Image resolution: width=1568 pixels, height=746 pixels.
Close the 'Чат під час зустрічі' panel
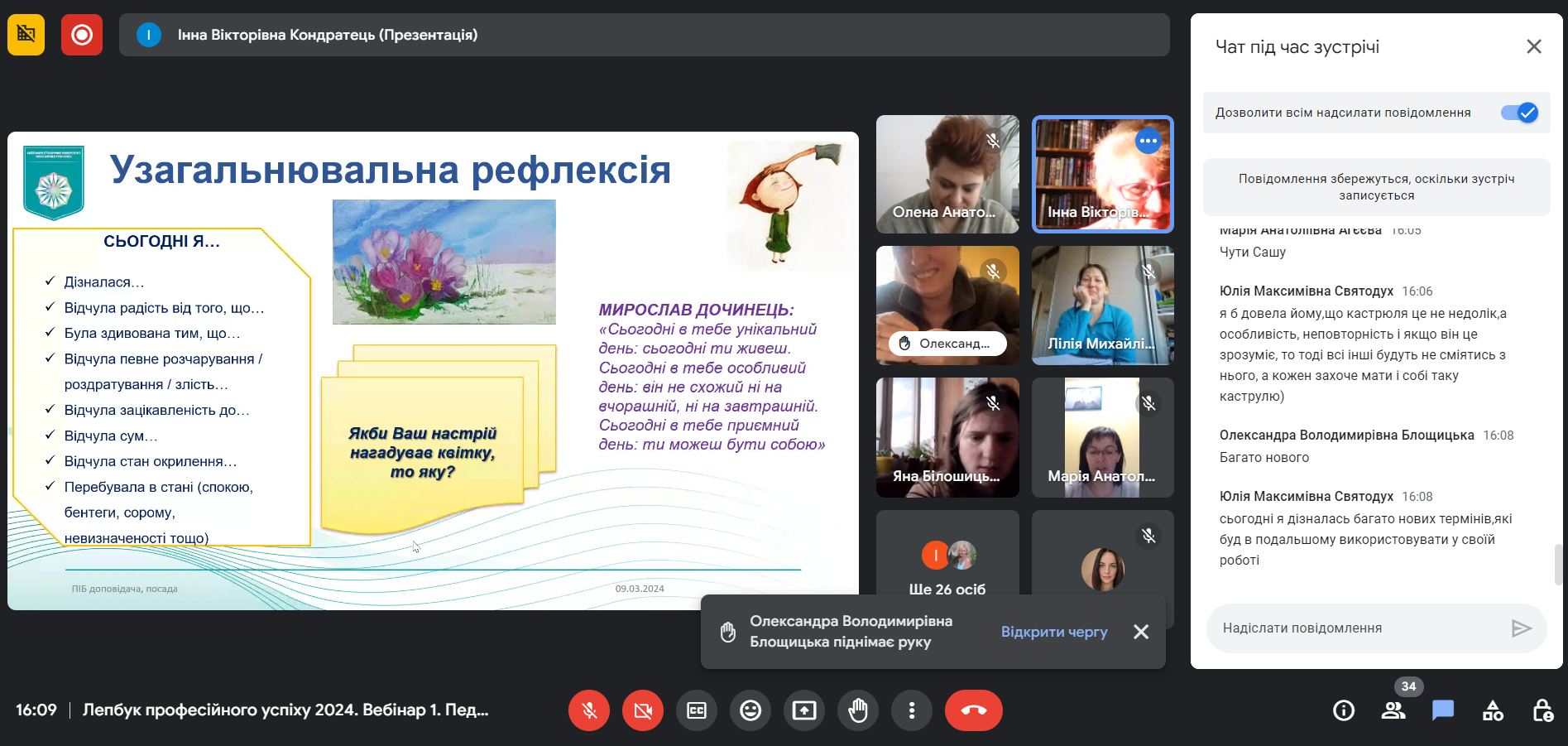[x=1534, y=47]
